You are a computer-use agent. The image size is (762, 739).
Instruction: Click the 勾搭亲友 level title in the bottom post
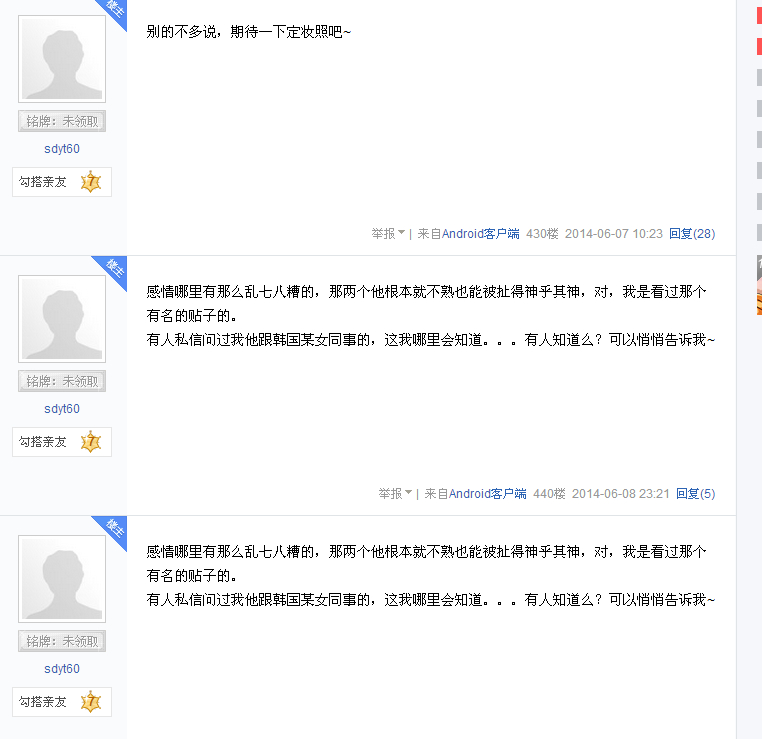[43, 702]
